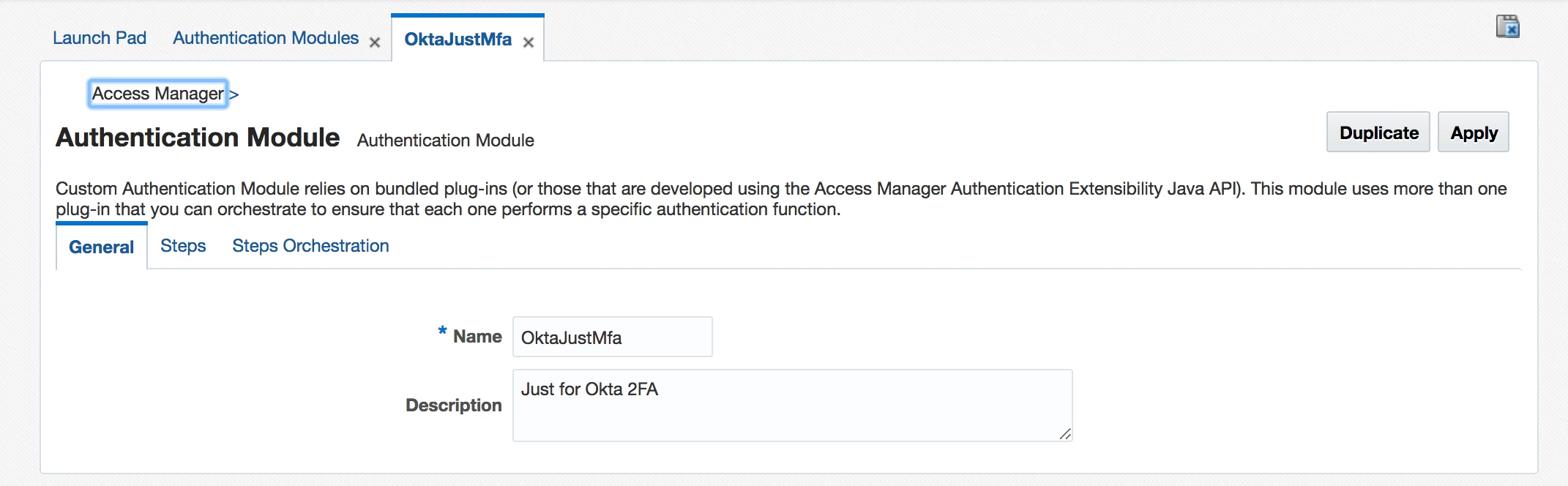Screen dimensions: 1568x486
Task: Open the Authentication Modules tab
Action: 266,38
